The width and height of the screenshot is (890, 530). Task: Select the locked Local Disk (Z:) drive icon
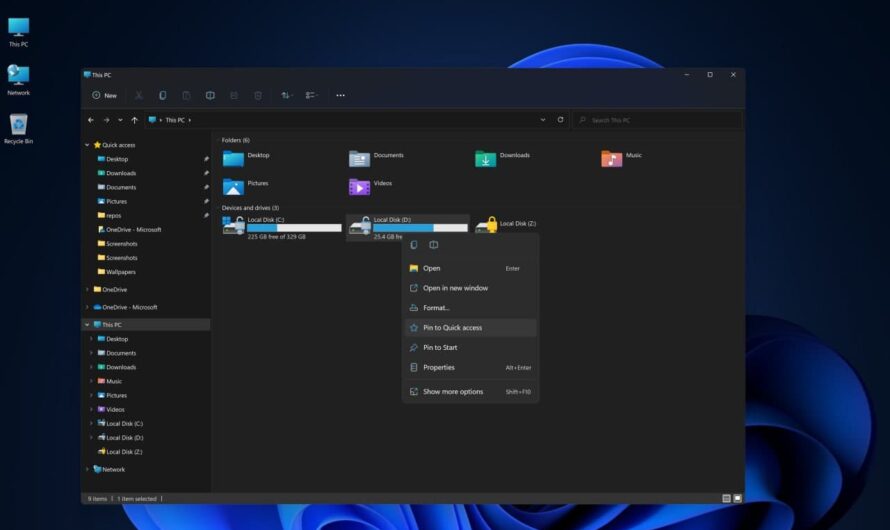486,225
